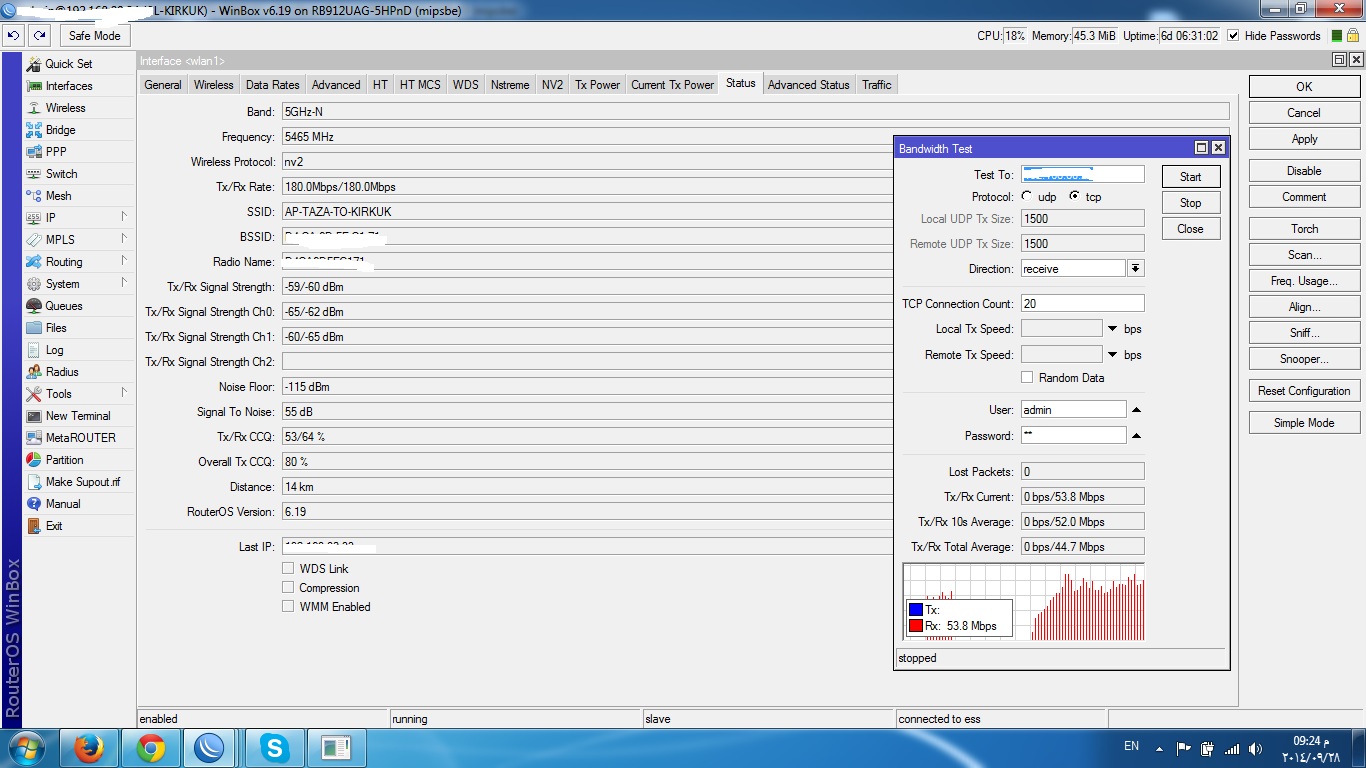
Task: Open the Nstreme tab
Action: click(510, 85)
